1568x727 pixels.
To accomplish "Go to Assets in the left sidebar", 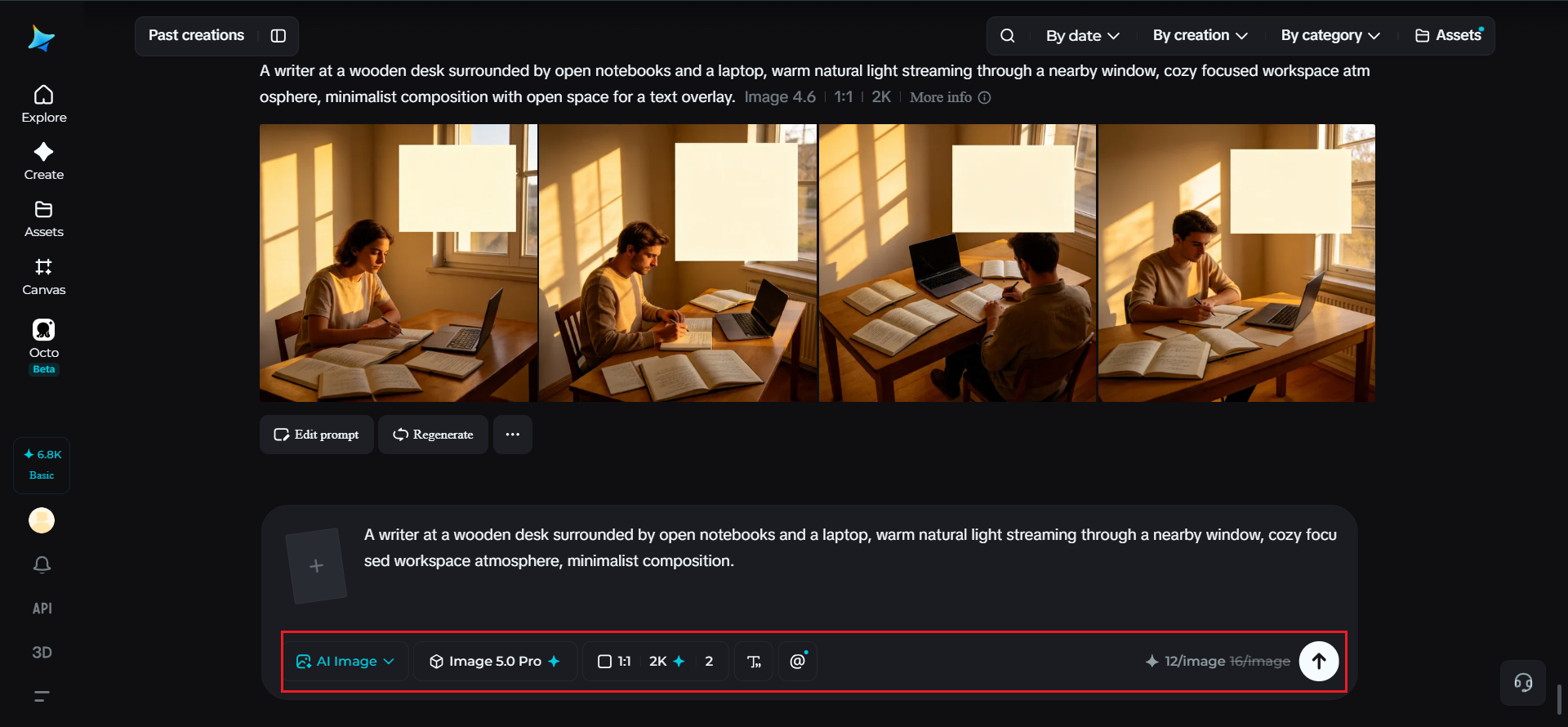I will click(44, 219).
